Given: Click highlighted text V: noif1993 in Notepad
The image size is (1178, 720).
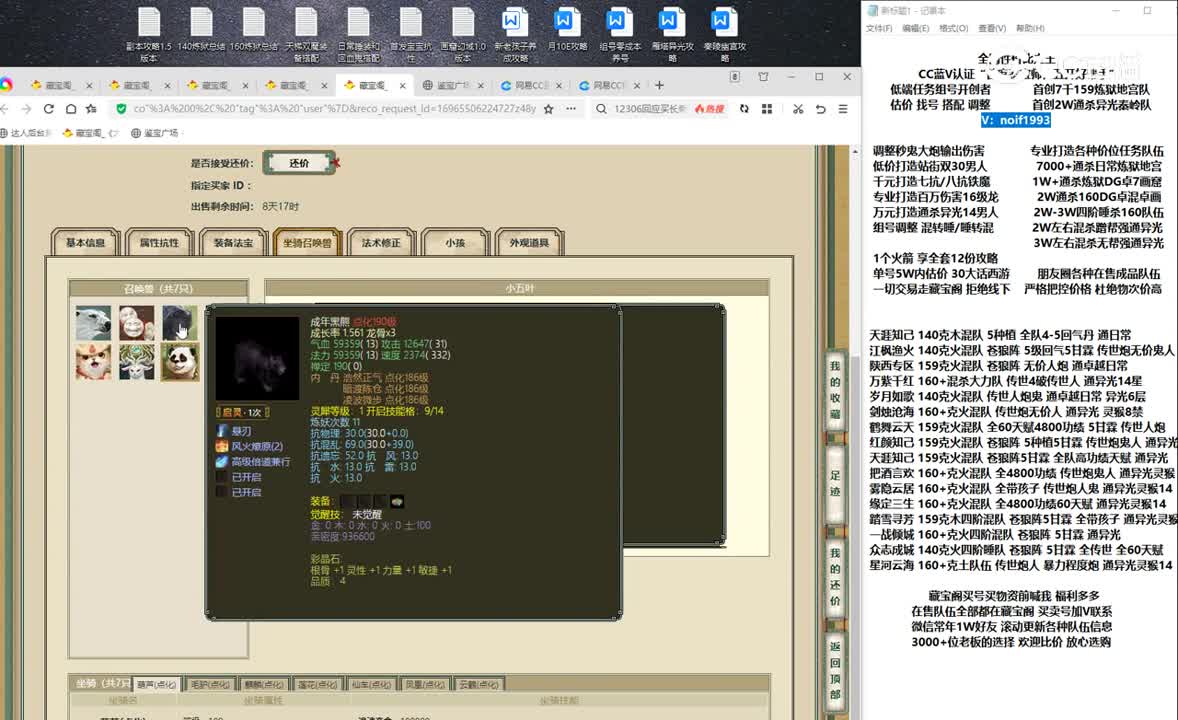Looking at the screenshot, I should point(1016,120).
